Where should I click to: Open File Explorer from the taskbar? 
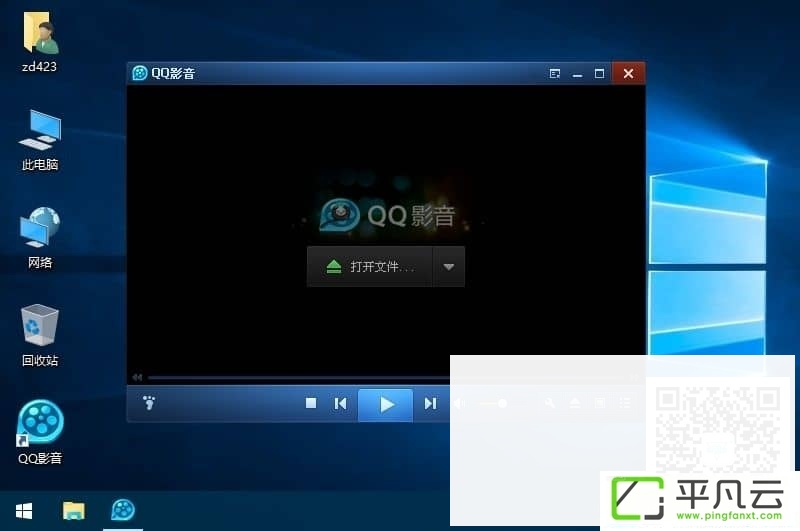coord(73,511)
